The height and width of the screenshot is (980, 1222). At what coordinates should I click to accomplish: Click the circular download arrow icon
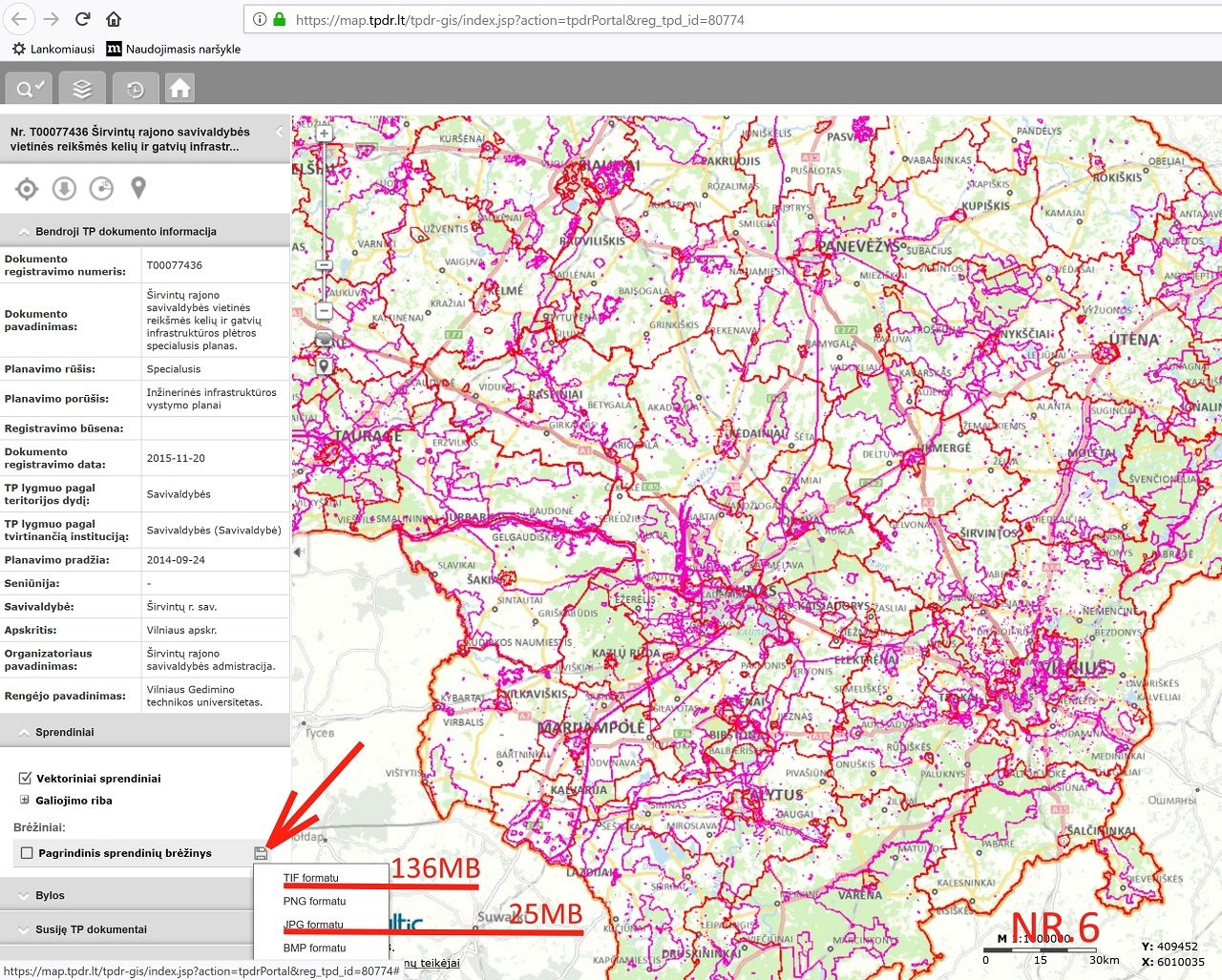click(64, 189)
